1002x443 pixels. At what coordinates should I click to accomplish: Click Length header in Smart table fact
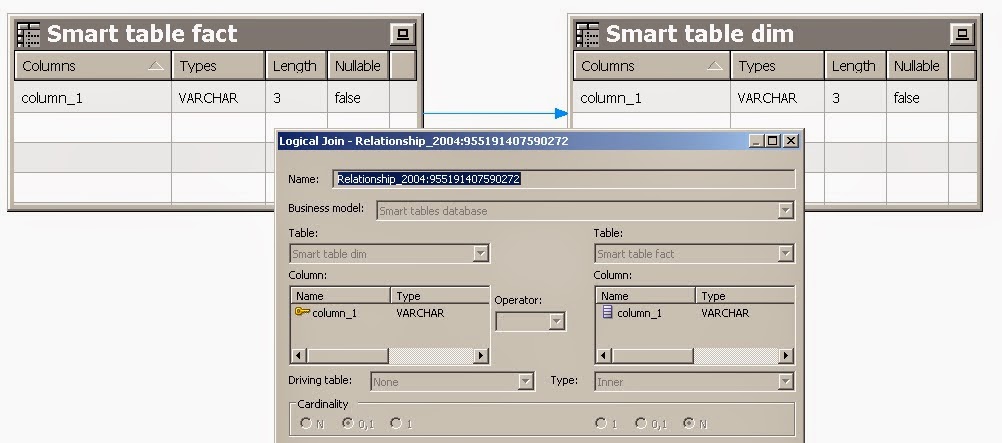(x=296, y=66)
